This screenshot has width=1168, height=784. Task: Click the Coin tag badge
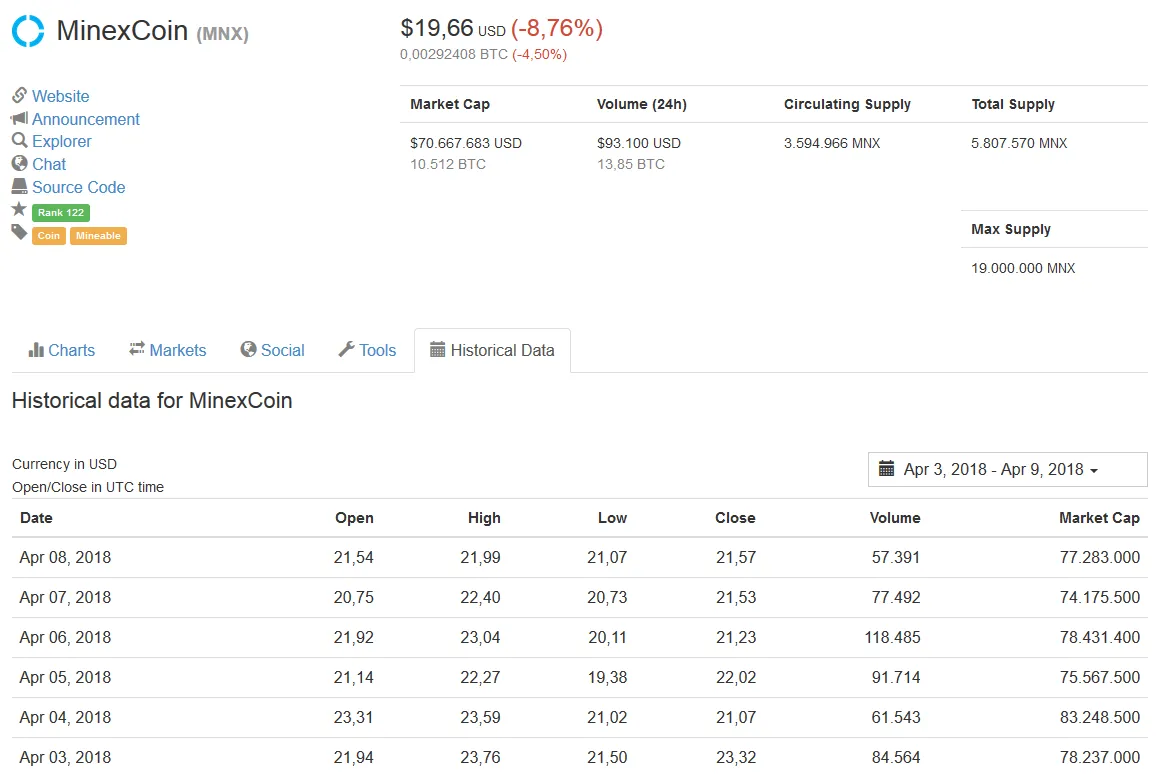coord(49,236)
